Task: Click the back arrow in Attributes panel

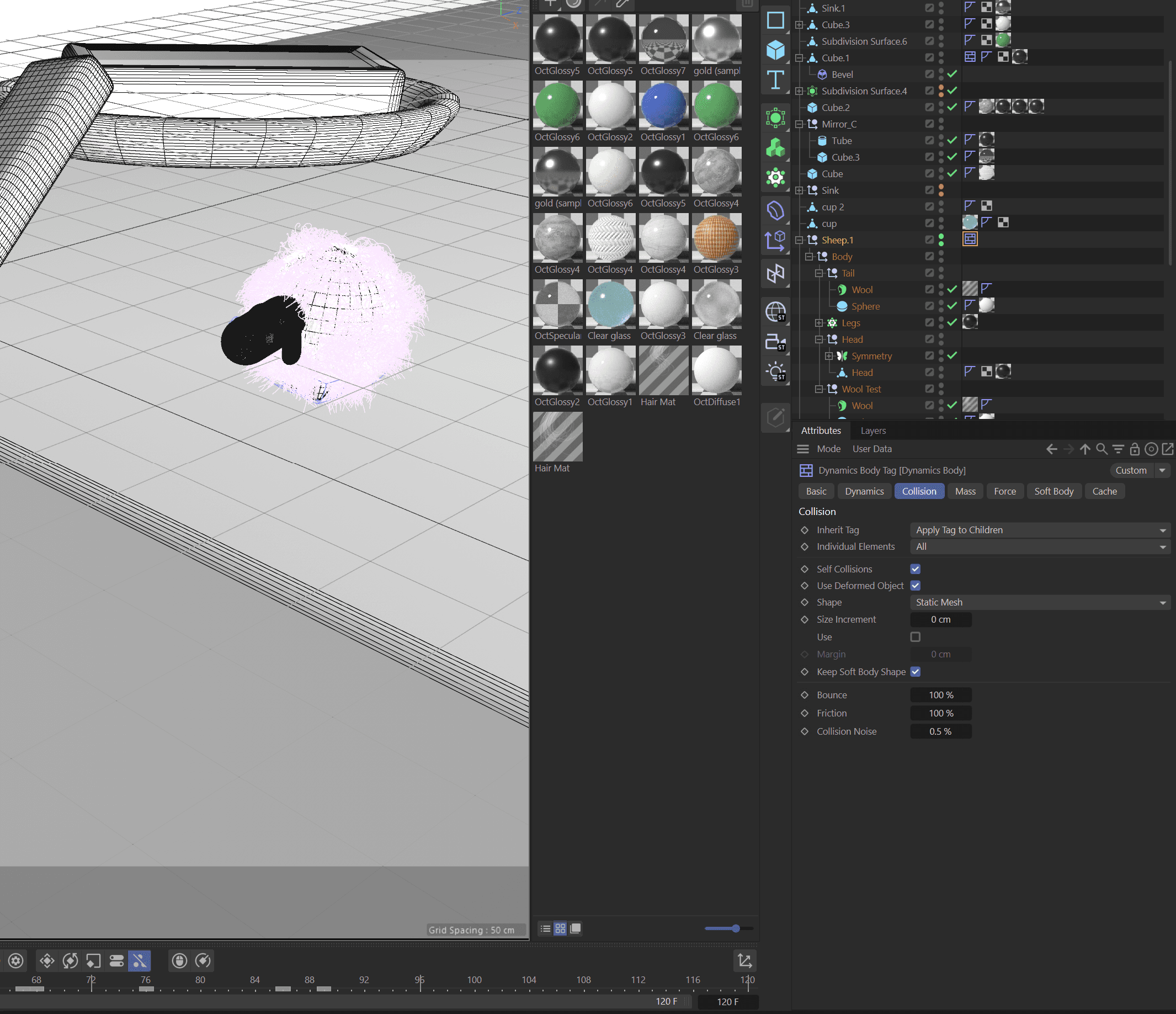Action: pos(1051,449)
